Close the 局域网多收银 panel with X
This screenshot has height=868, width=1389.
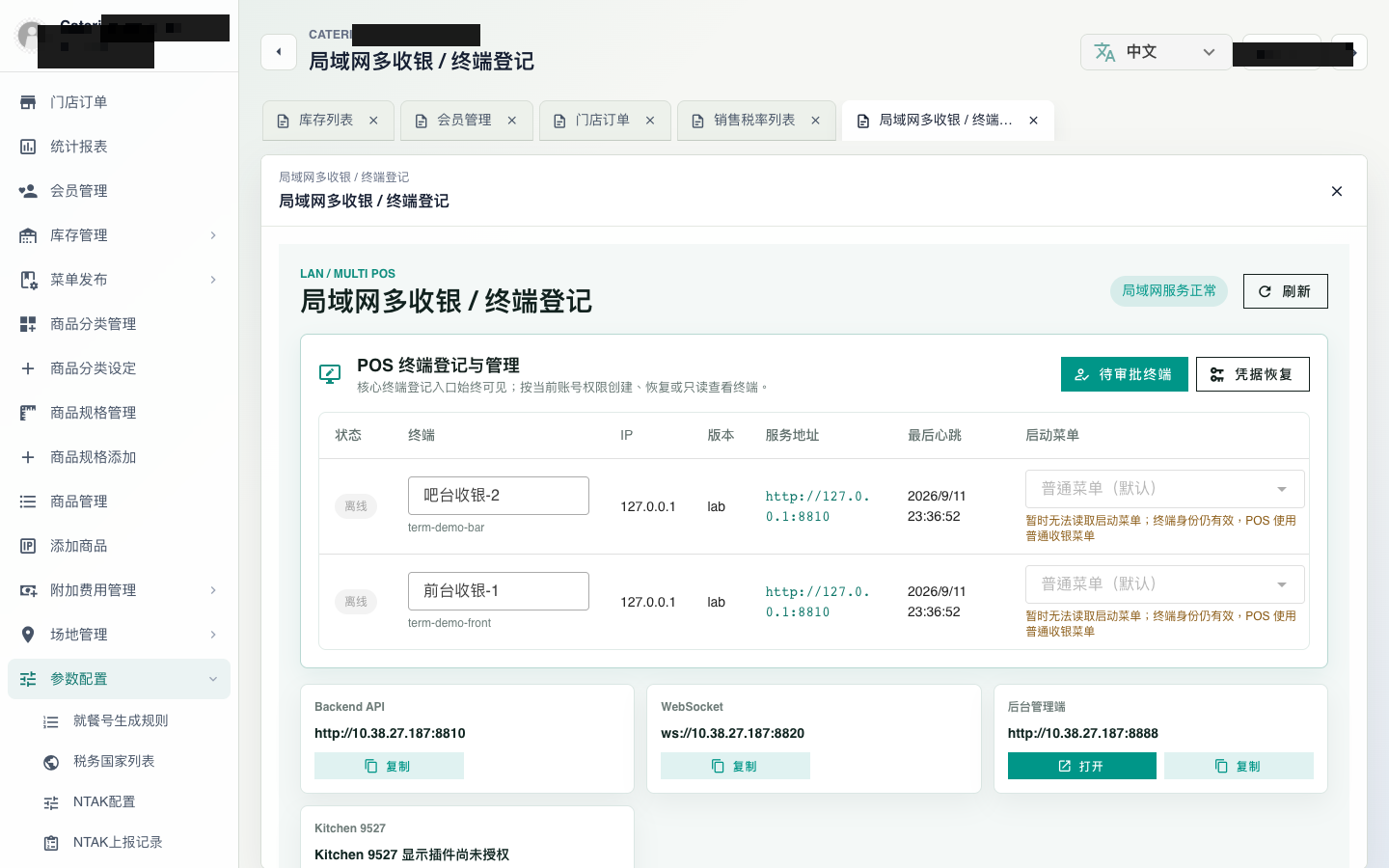point(1337,191)
